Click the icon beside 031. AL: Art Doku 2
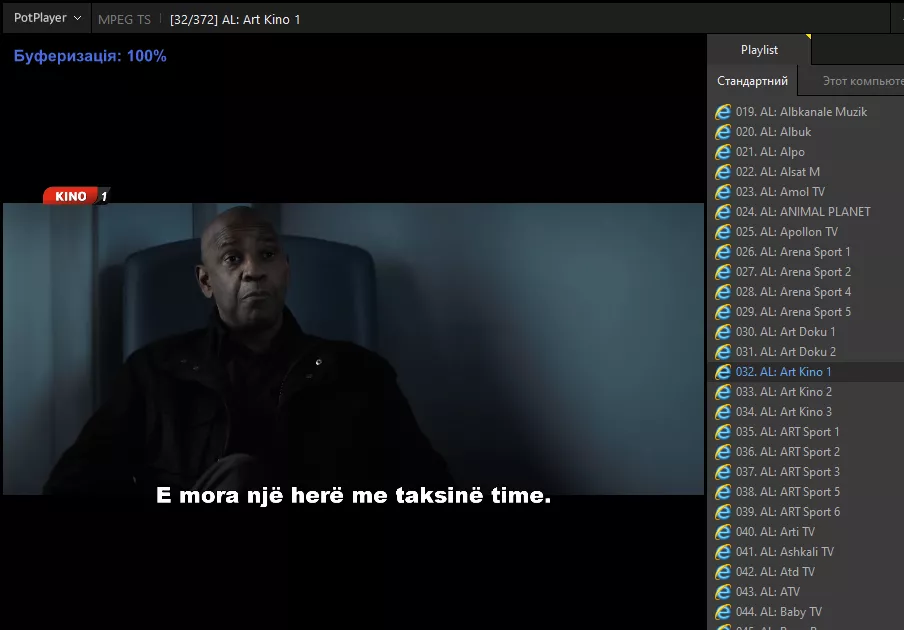 click(x=723, y=352)
